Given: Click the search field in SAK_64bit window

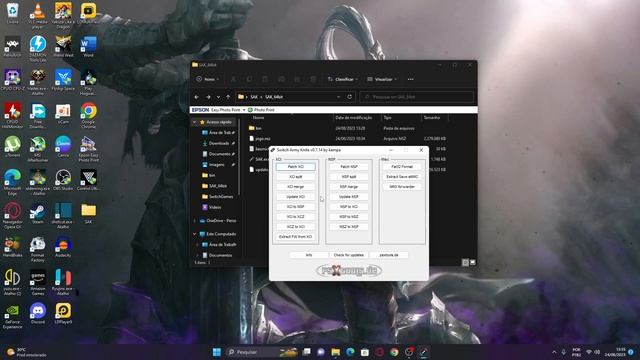Looking at the screenshot, I should point(416,97).
